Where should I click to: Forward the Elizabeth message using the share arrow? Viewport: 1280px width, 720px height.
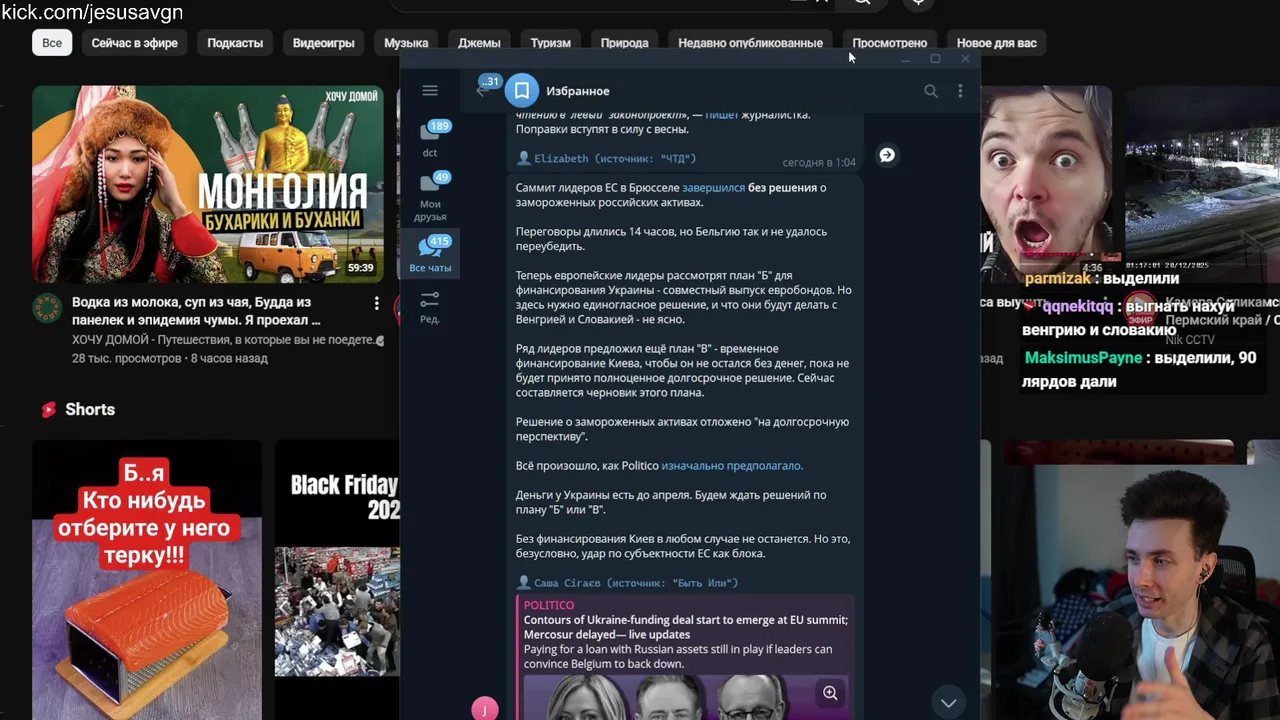click(x=887, y=155)
